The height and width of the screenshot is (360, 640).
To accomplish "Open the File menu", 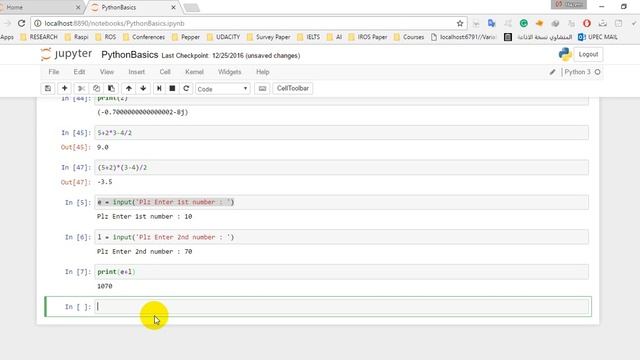I will pyautogui.click(x=54, y=72).
